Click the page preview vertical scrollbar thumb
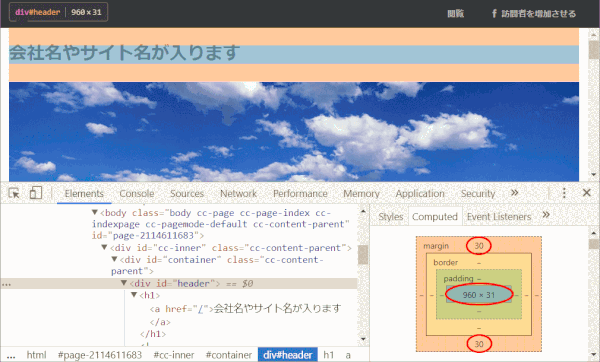 coord(594,49)
